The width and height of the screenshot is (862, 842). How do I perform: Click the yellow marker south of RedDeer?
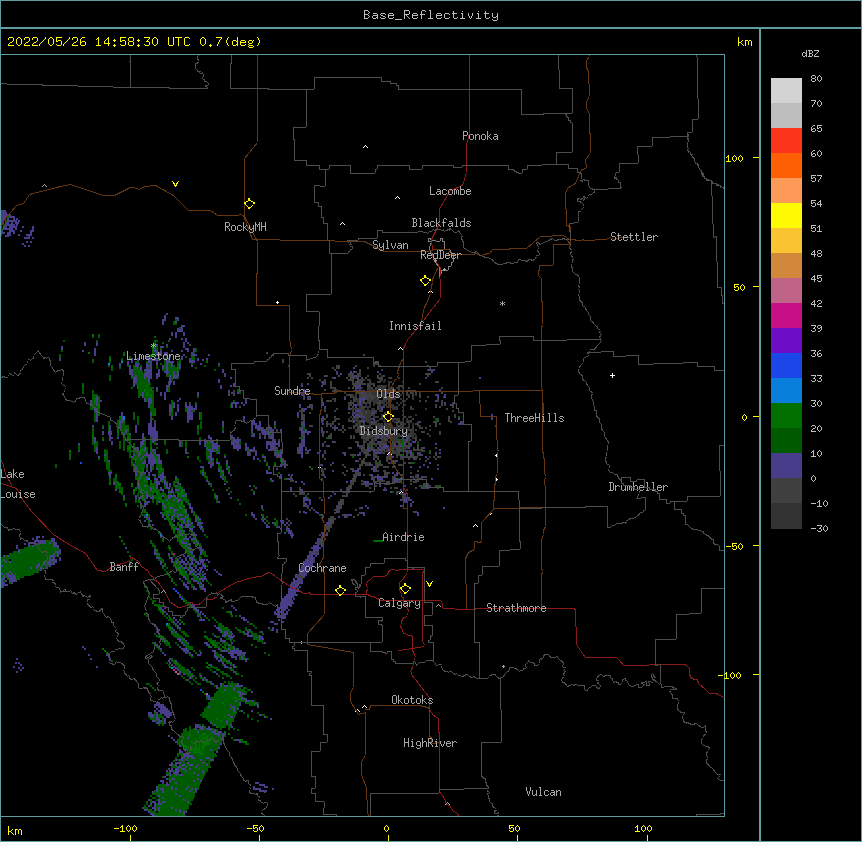click(x=426, y=281)
